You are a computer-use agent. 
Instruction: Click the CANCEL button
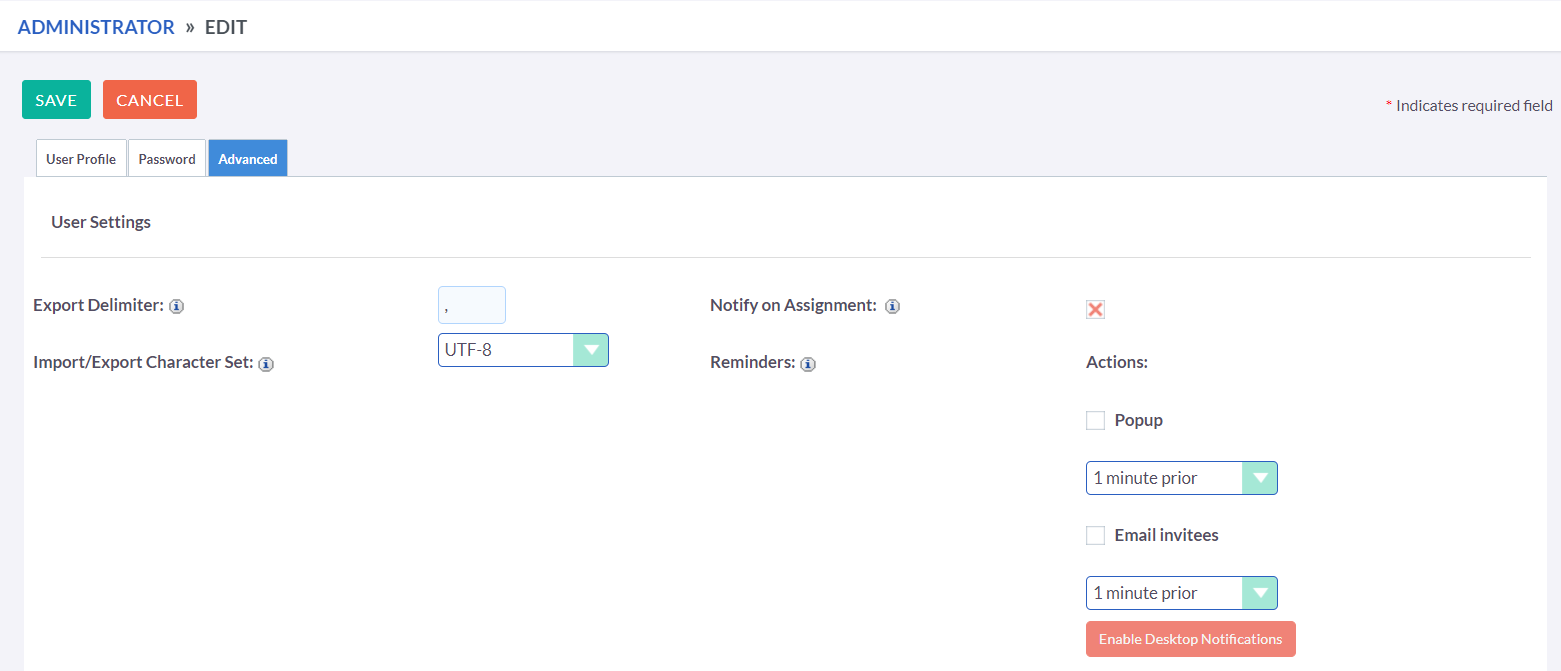[150, 100]
